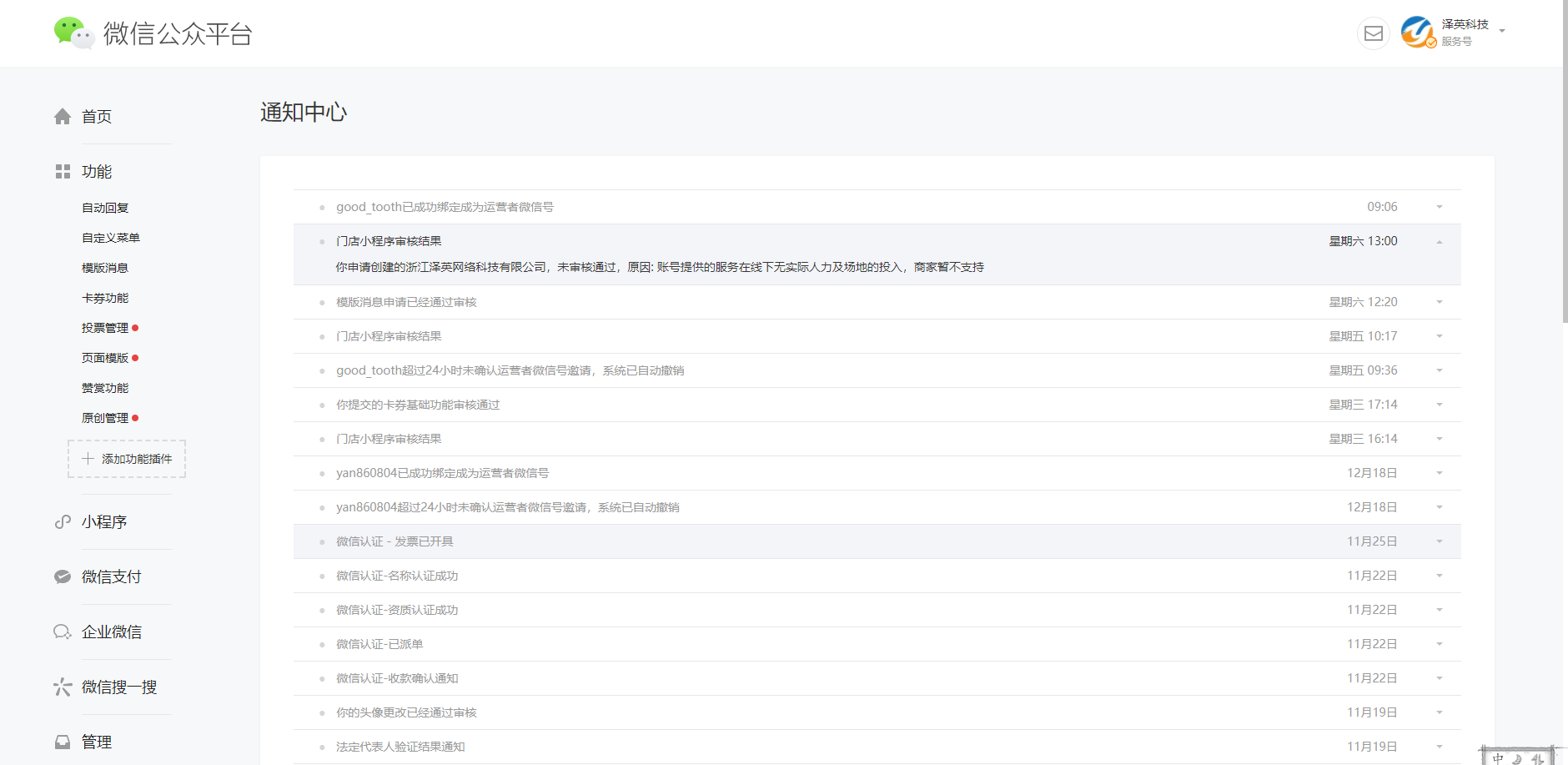Viewport: 1568px width, 765px height.
Task: Open the mail notification envelope icon
Action: tap(1374, 33)
